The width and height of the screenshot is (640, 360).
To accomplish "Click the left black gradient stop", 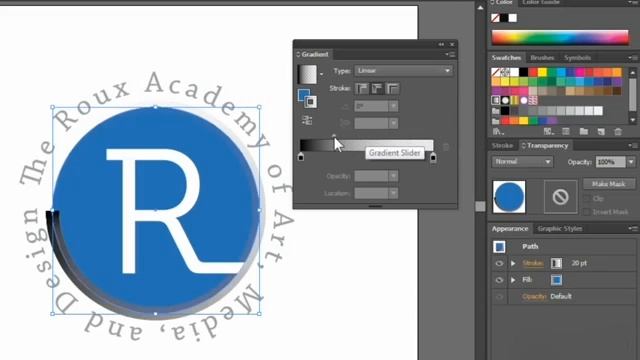I will [301, 157].
